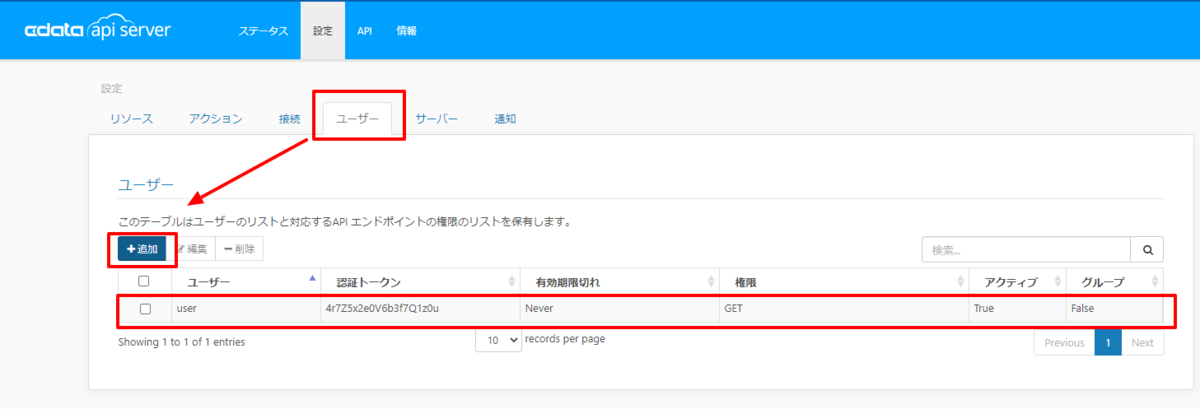Focus the 検索 search input field
Screen dimensions: 1200x409
1026,250
